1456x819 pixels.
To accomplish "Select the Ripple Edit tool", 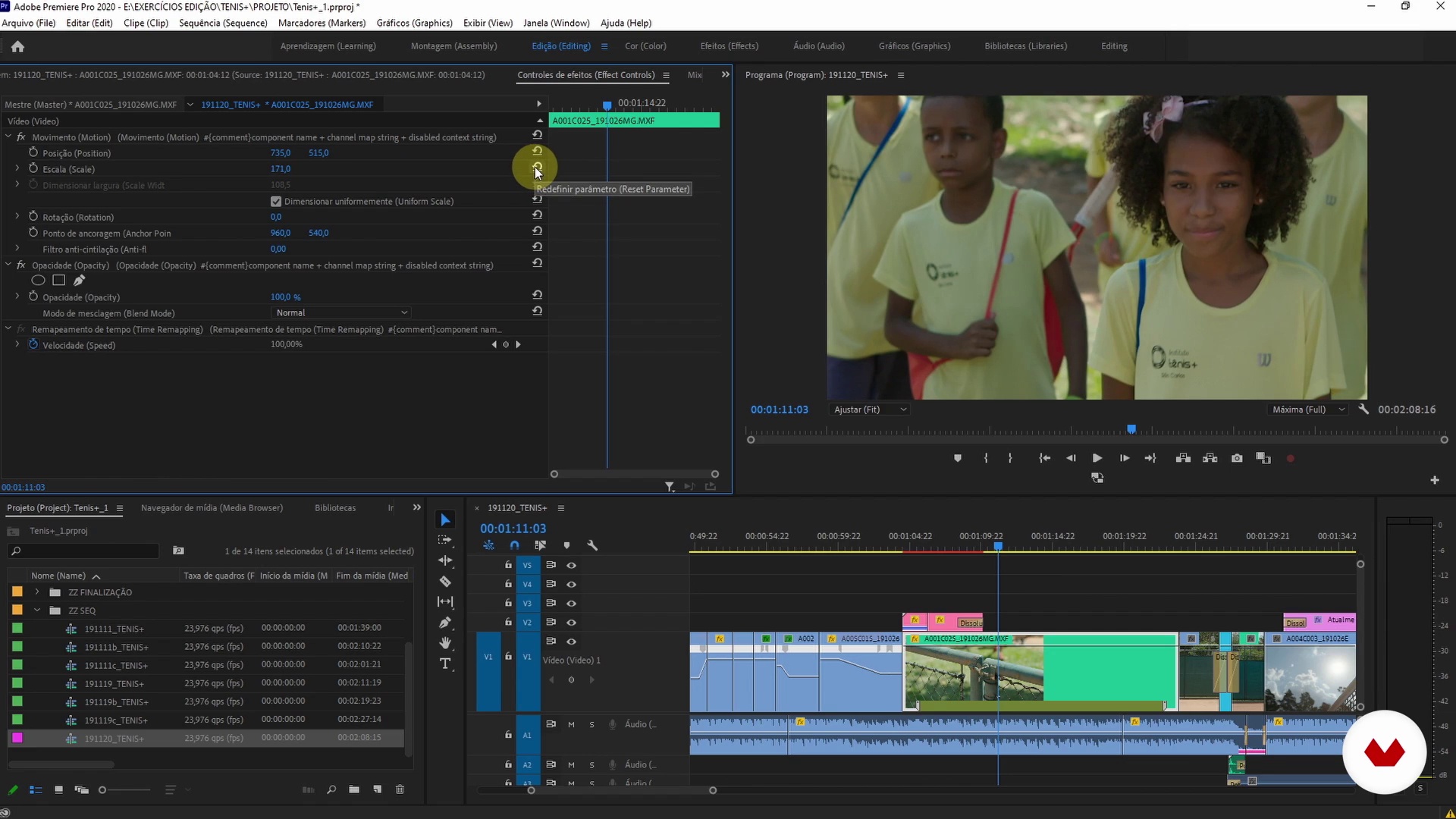I will coord(445,560).
